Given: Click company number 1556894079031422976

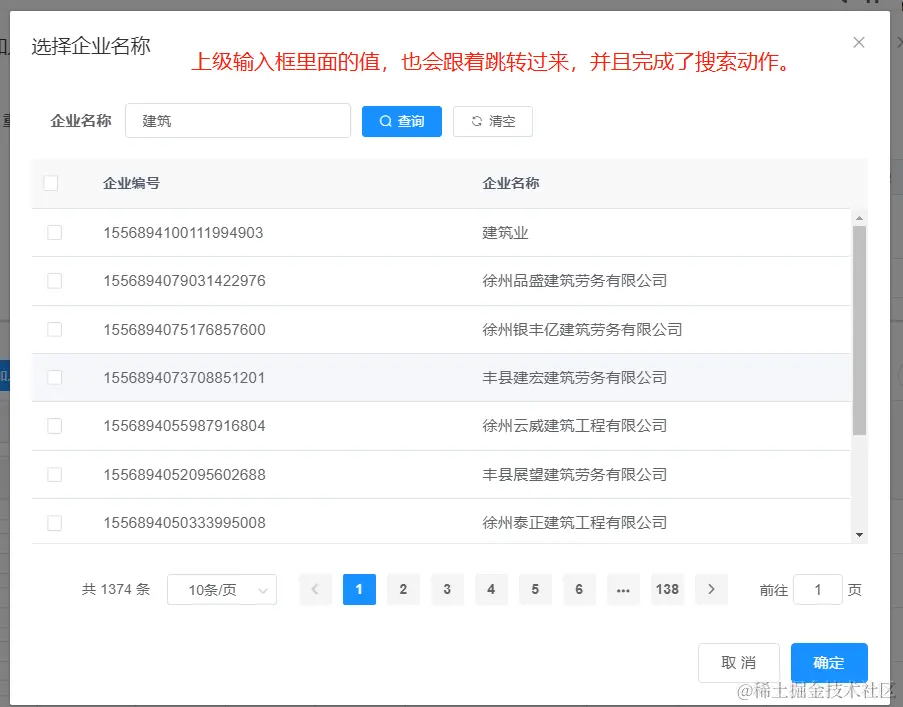Looking at the screenshot, I should 184,281.
